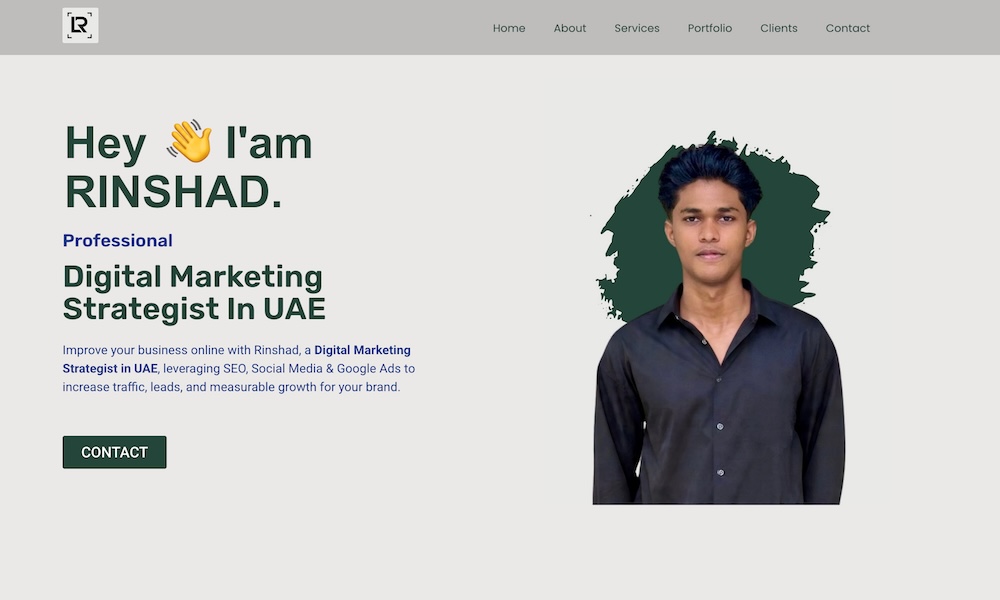The width and height of the screenshot is (1000, 600).
Task: Click the 'Digital Marketing Strategist In UAE' heading
Action: pos(194,293)
